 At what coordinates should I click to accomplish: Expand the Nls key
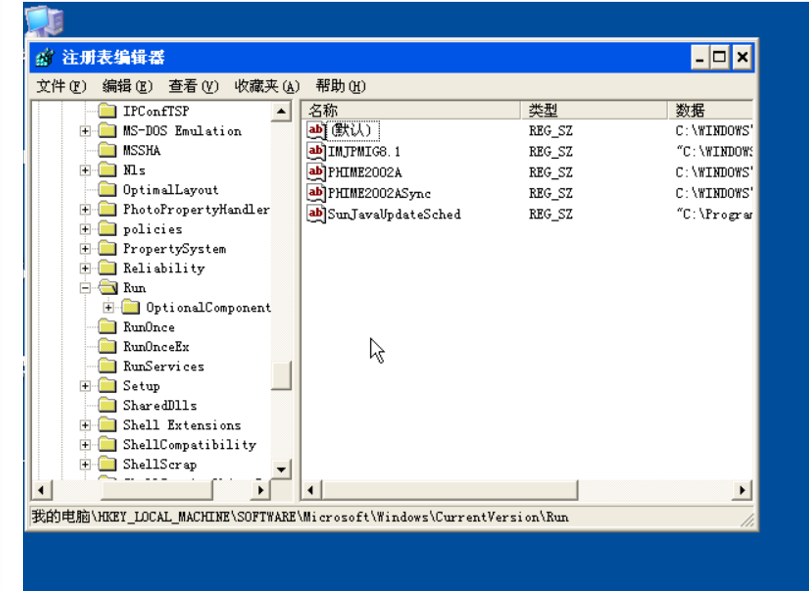pyautogui.click(x=85, y=170)
